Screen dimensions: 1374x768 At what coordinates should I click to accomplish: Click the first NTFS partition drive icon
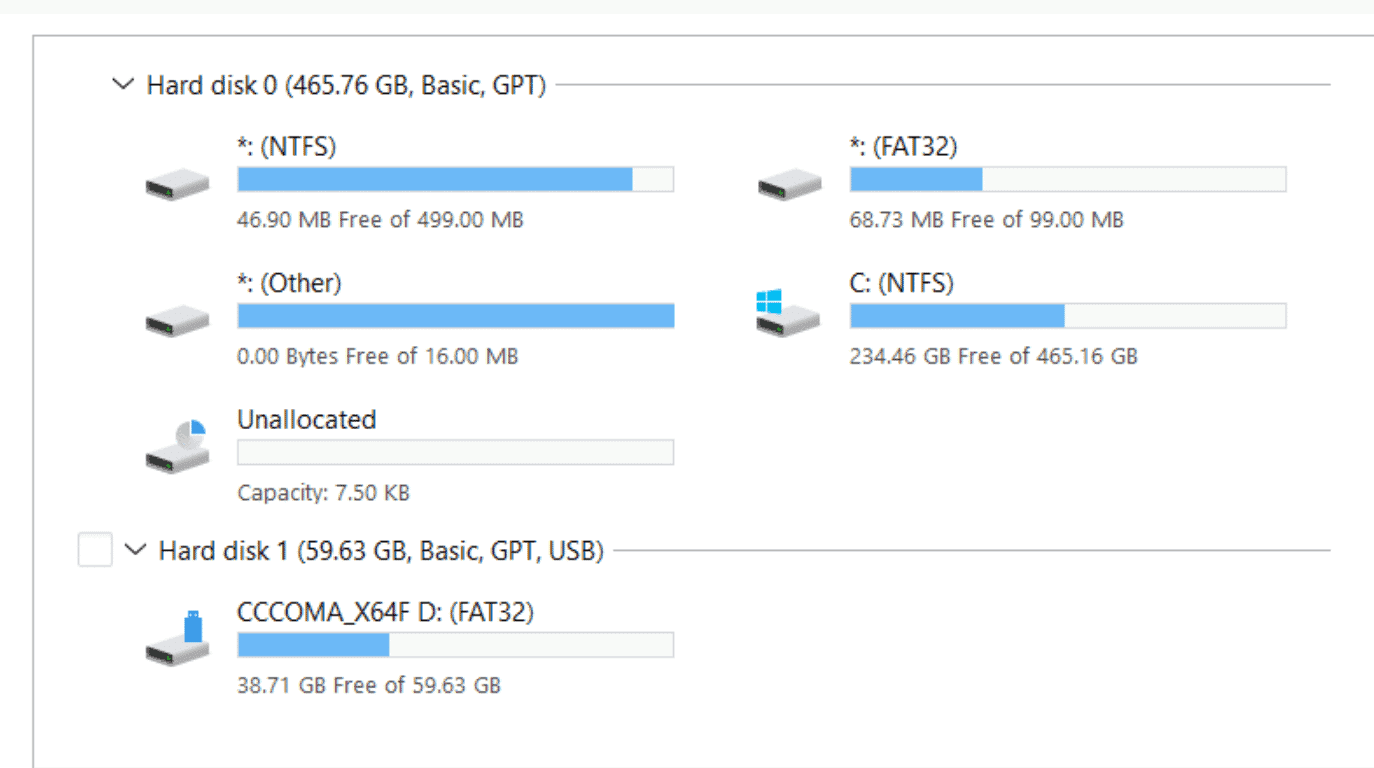(177, 185)
